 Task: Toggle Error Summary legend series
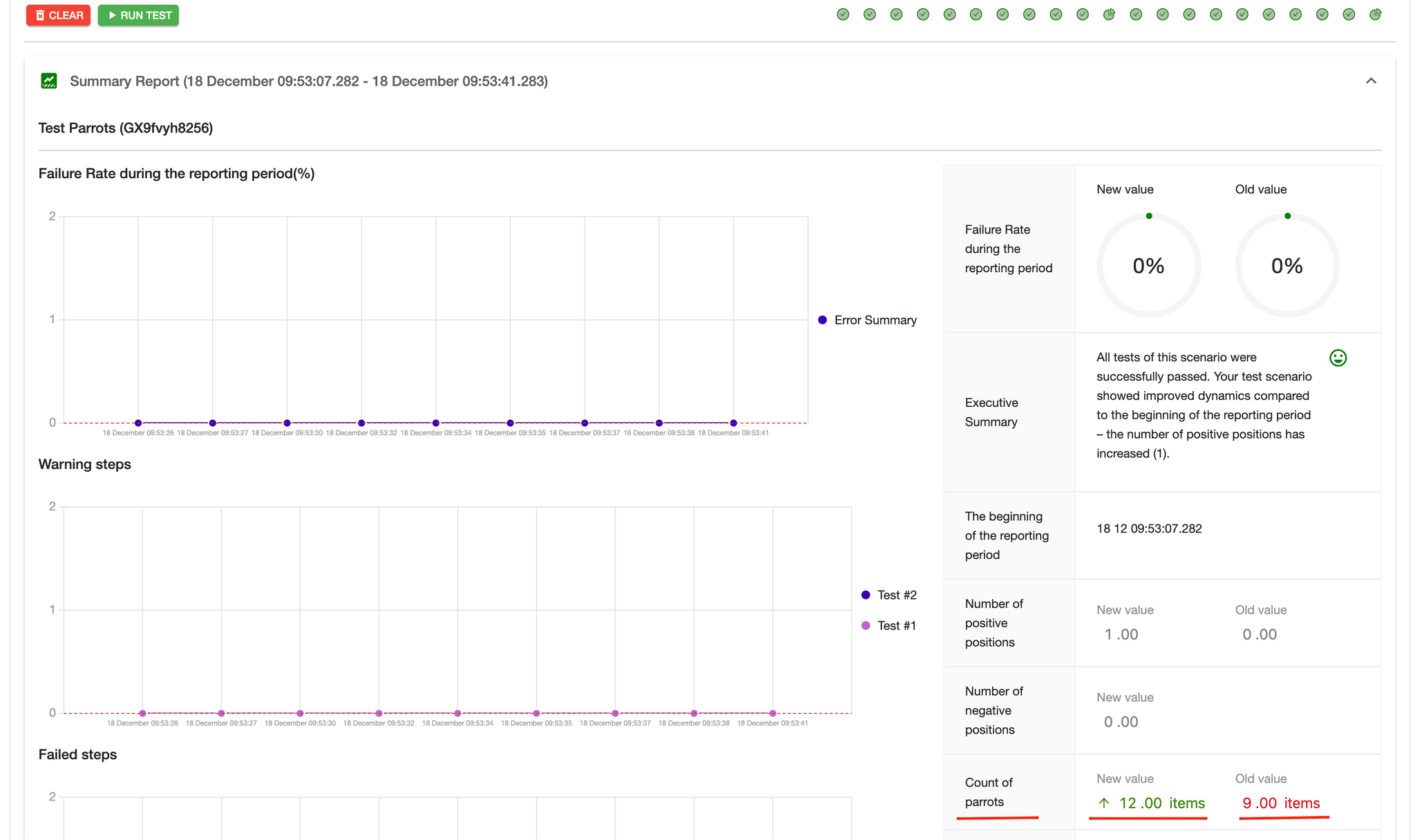(x=868, y=320)
